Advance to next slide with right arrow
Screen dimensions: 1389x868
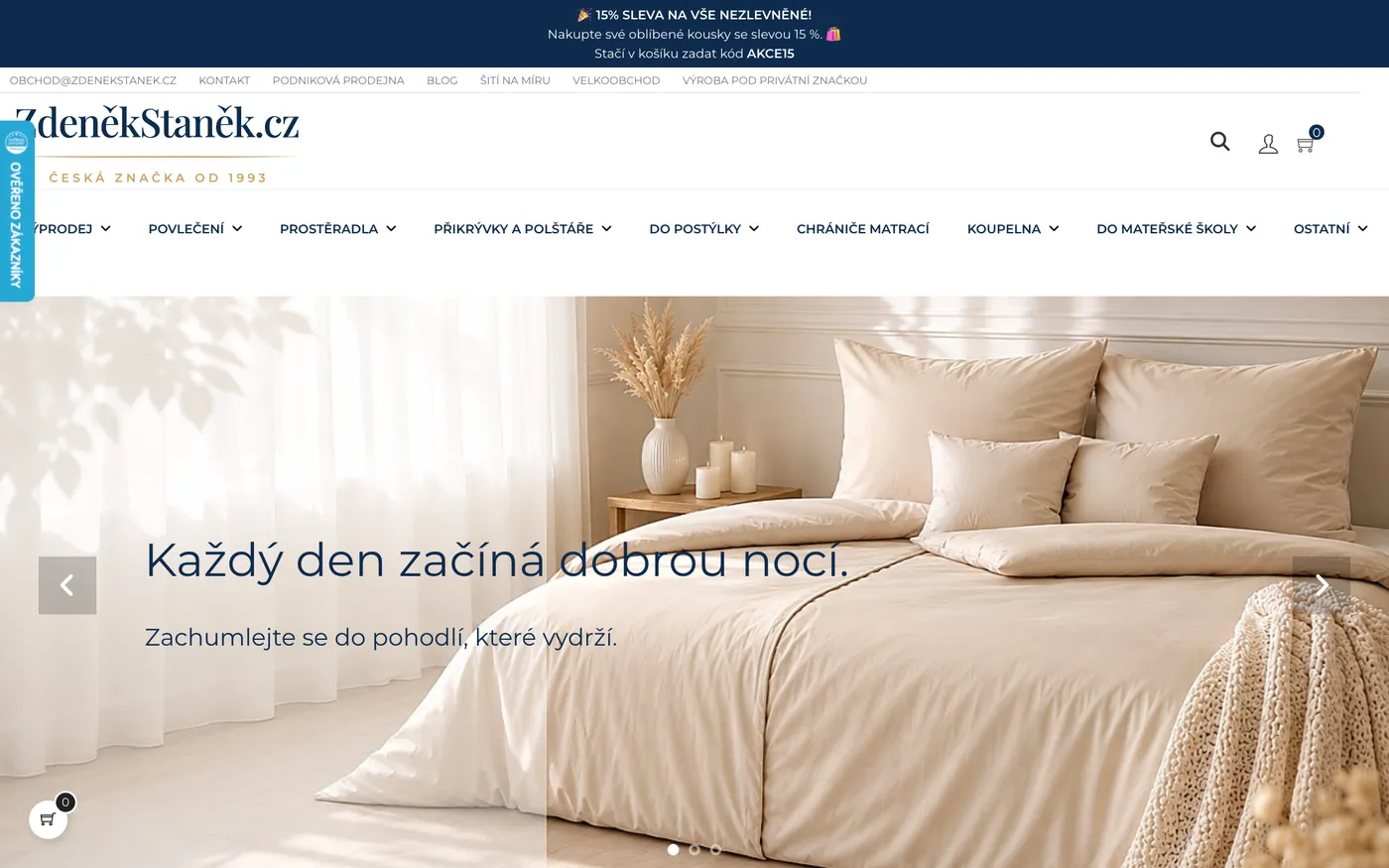[1322, 585]
